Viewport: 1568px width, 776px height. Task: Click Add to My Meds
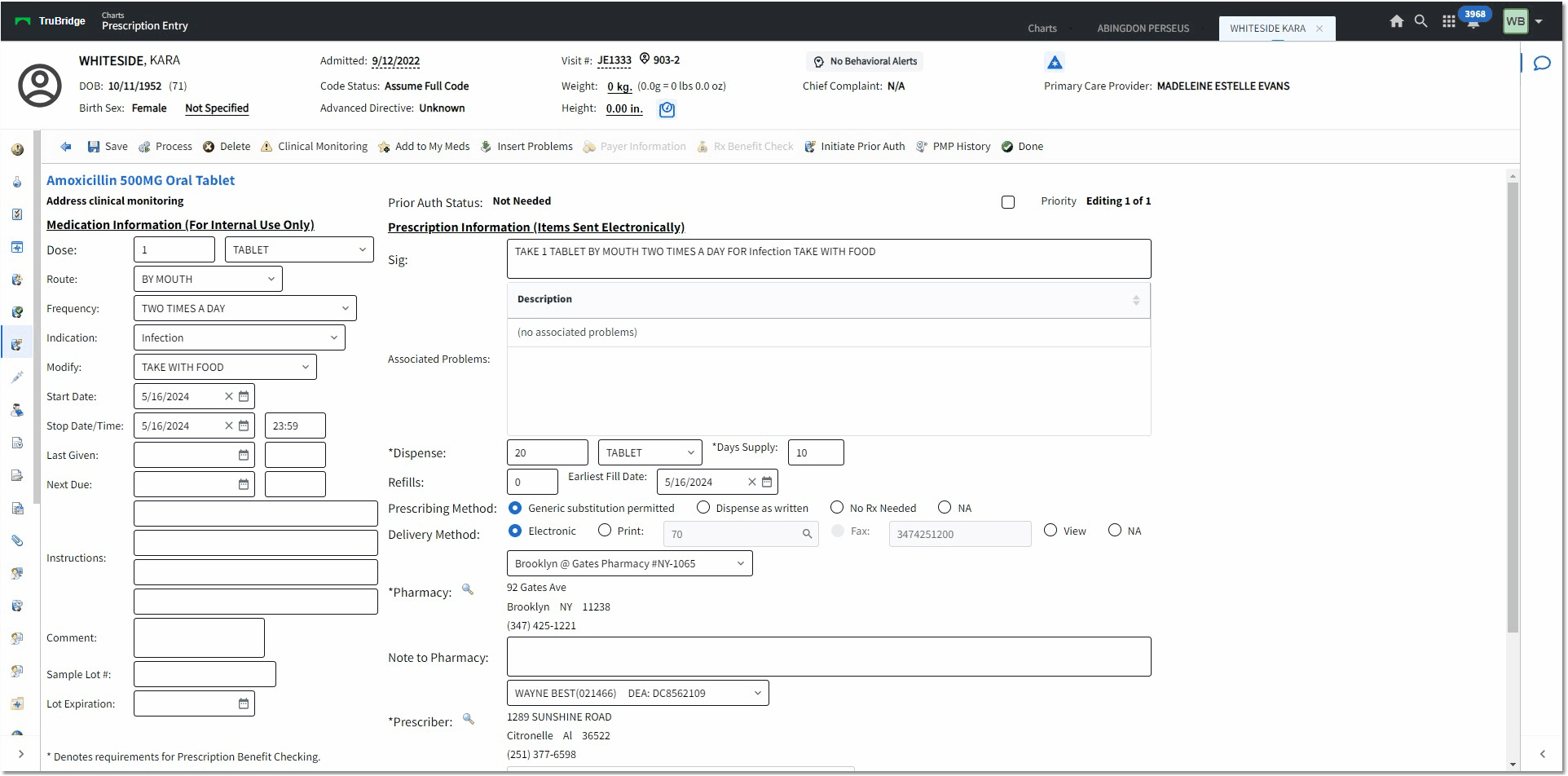click(x=424, y=147)
